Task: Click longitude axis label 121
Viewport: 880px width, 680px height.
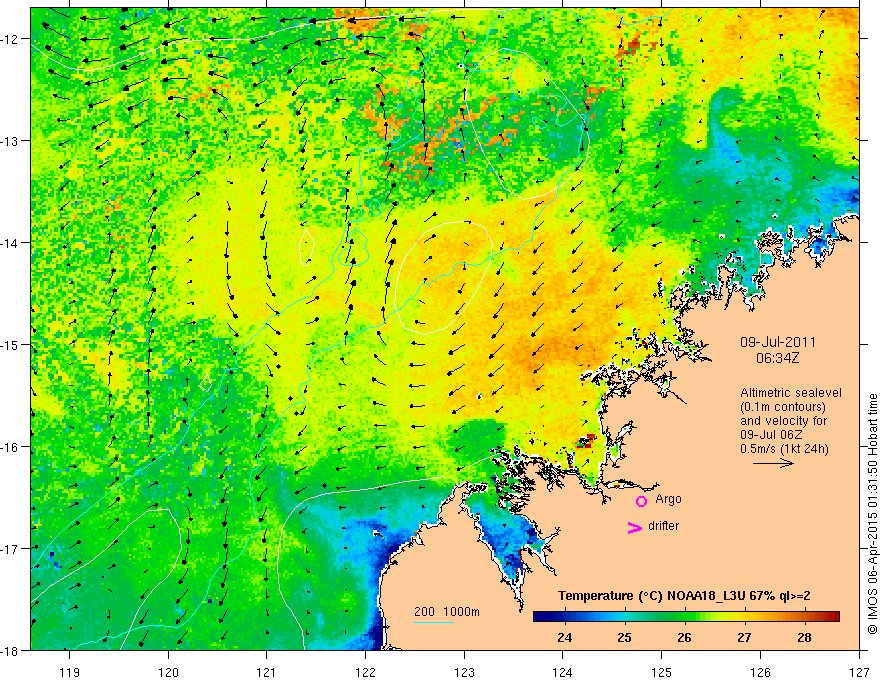Action: point(267,672)
